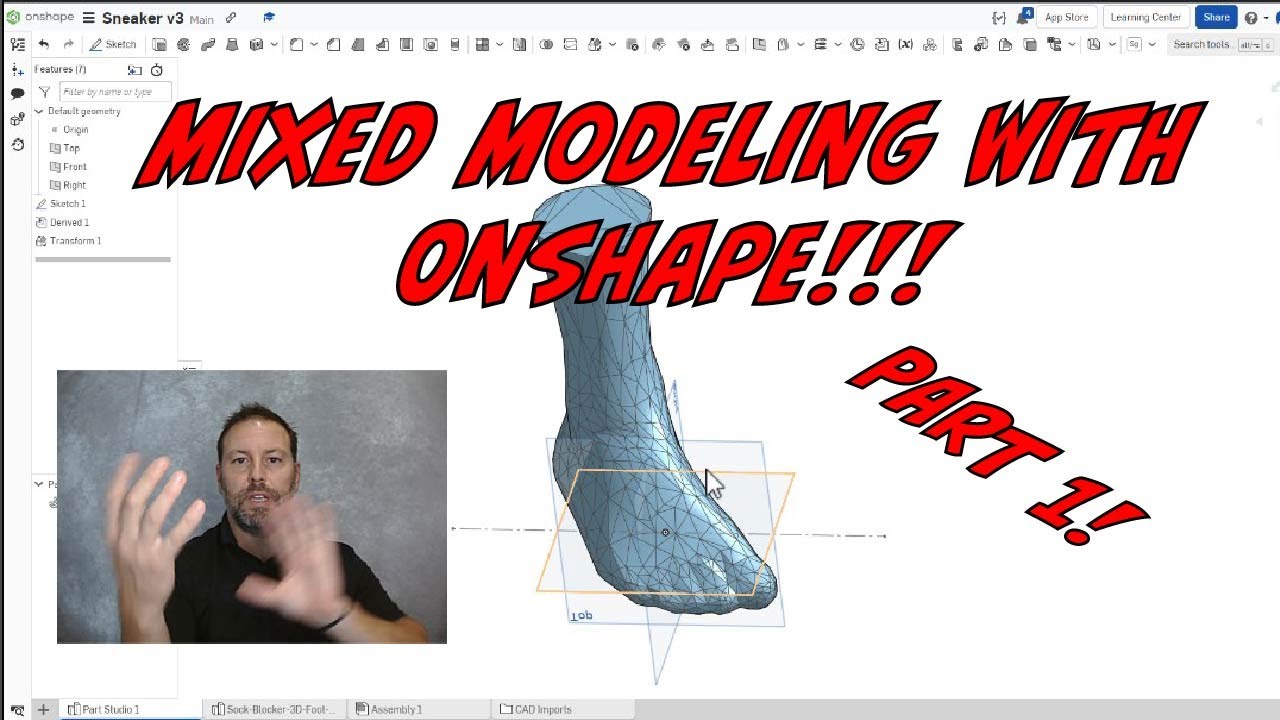Open the Thicken tool dropdown arrow
Image resolution: width=1280 pixels, height=720 pixels.
(x=274, y=44)
